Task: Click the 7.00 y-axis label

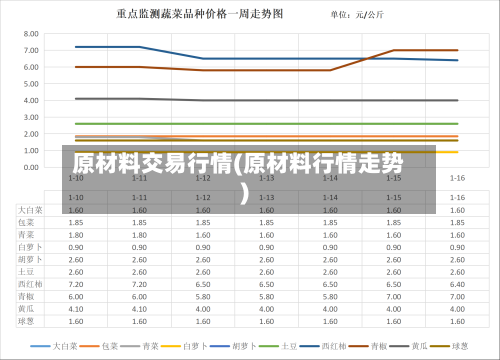Action: click(31, 50)
